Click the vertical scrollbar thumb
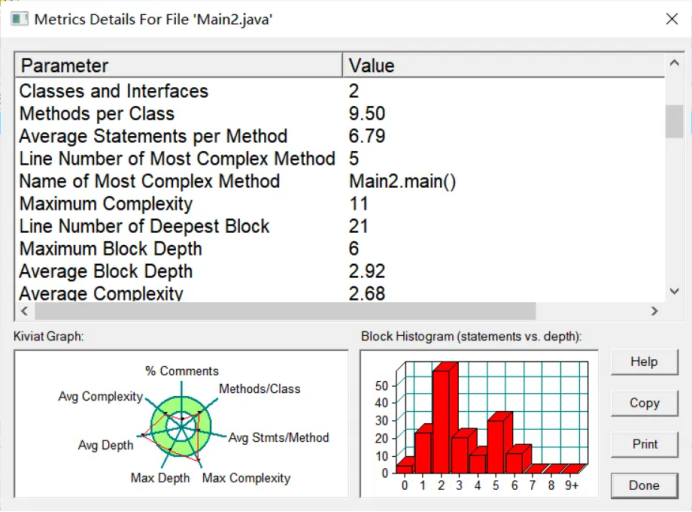This screenshot has height=512, width=692. [674, 121]
